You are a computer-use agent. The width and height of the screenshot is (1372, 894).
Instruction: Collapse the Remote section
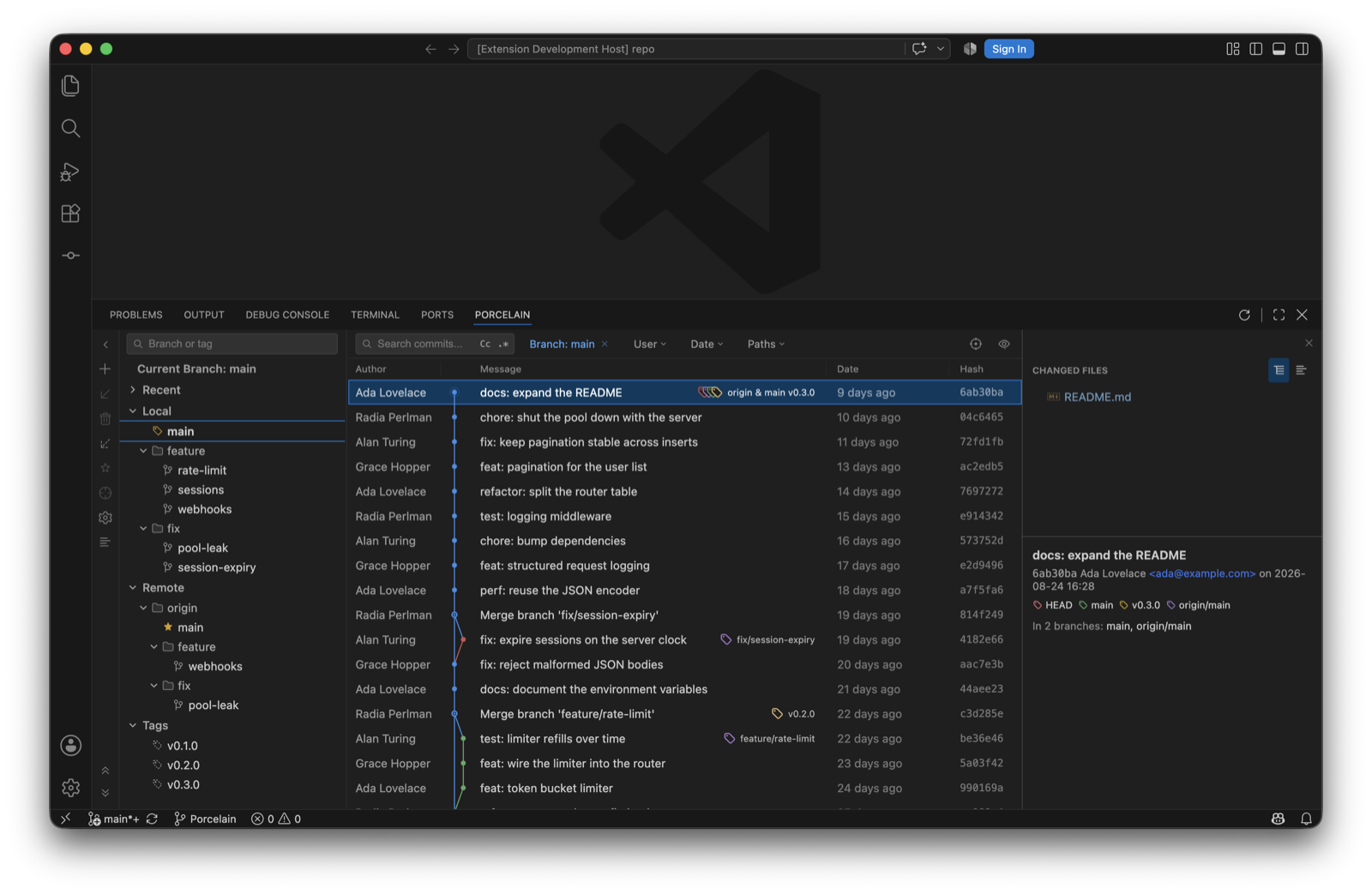pyautogui.click(x=133, y=588)
